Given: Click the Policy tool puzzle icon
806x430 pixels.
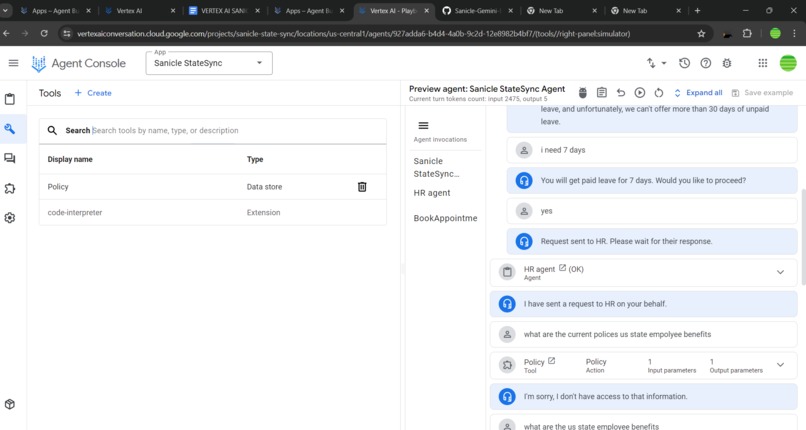Looking at the screenshot, I should point(507,365).
